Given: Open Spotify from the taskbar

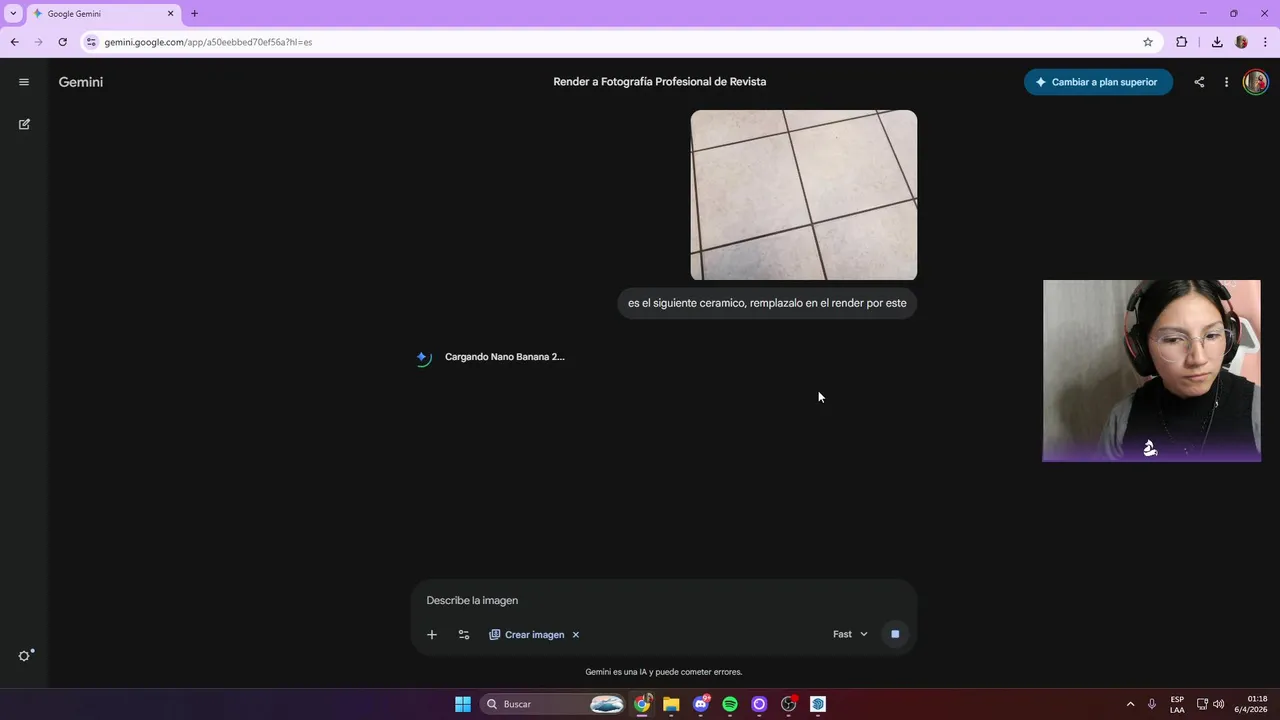Looking at the screenshot, I should (x=730, y=704).
